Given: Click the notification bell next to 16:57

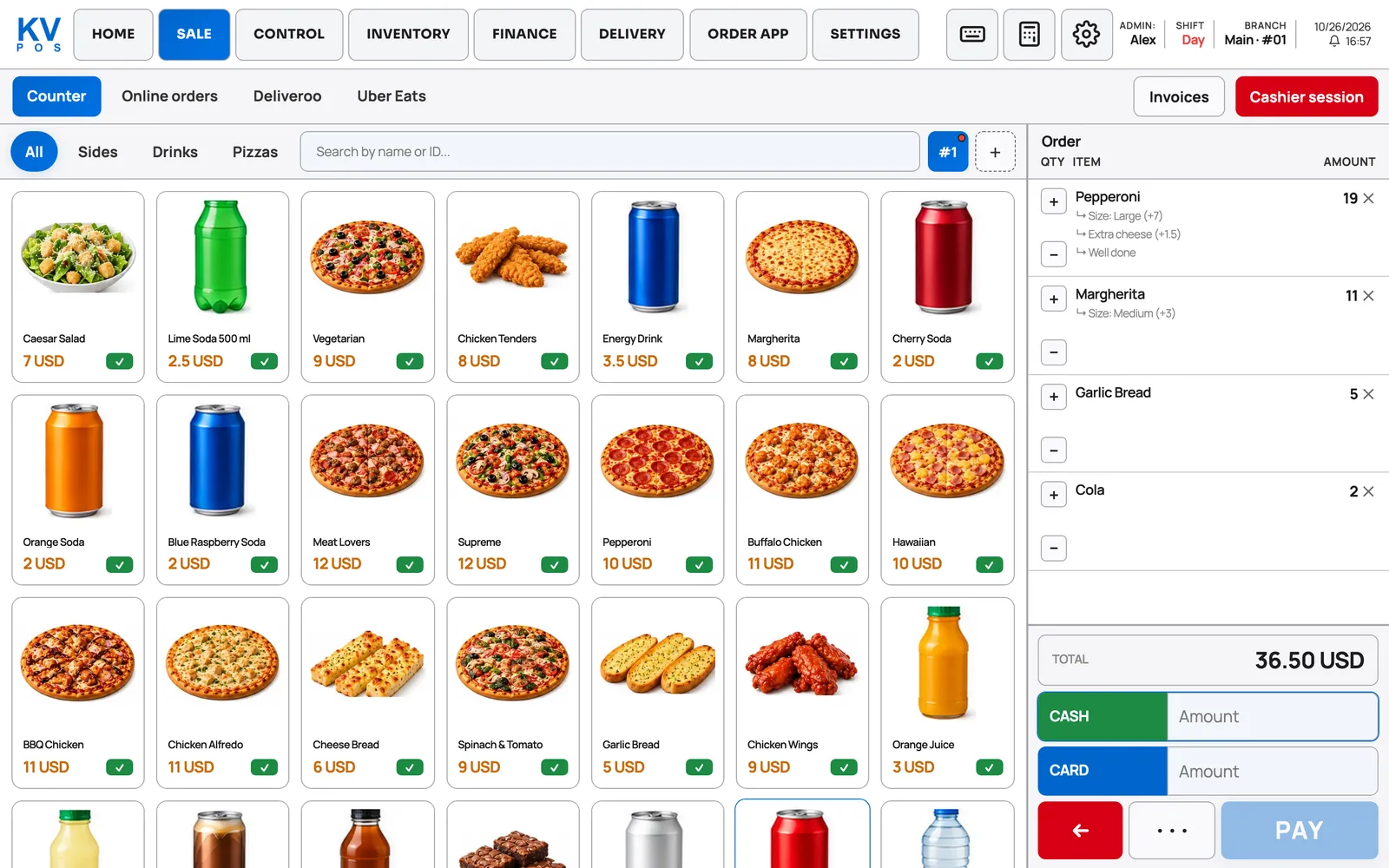Looking at the screenshot, I should 1334,42.
